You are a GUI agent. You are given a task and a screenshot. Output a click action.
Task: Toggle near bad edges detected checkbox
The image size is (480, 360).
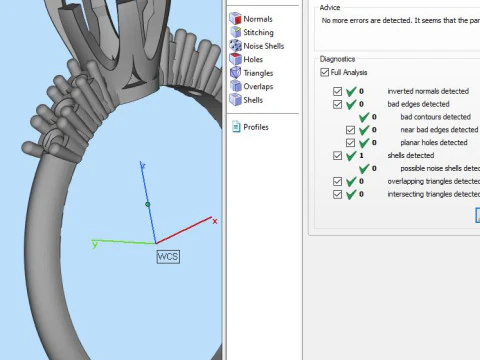(350, 130)
